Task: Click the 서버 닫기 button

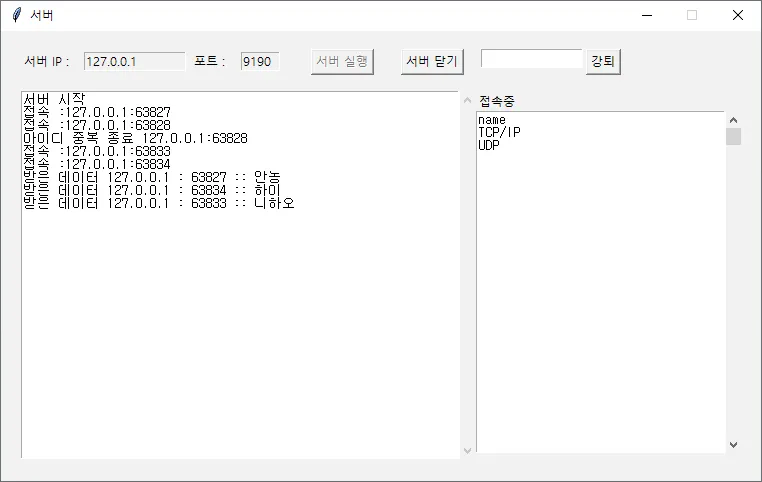Action: (x=432, y=61)
